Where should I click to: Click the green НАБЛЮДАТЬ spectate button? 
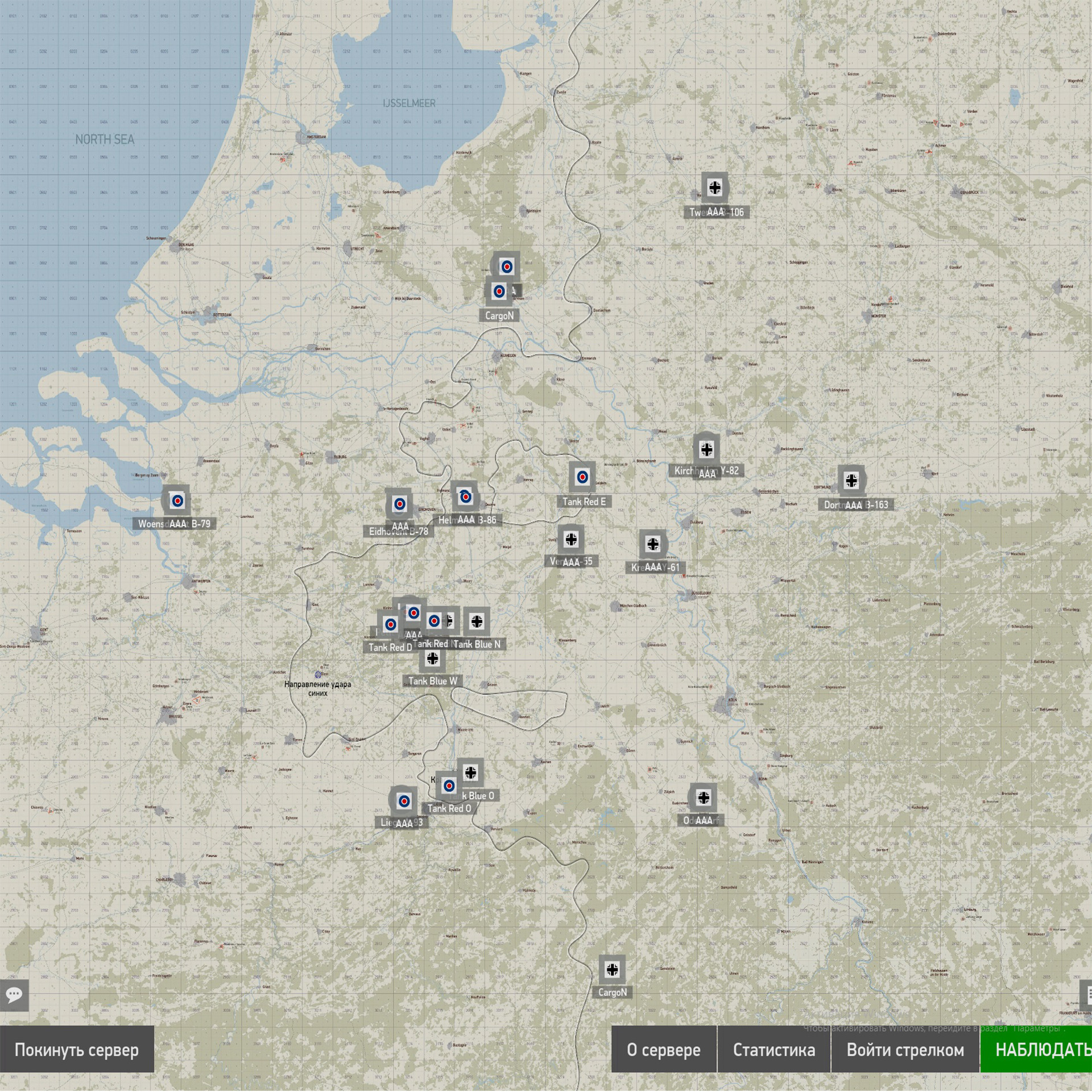pos(1036,1049)
